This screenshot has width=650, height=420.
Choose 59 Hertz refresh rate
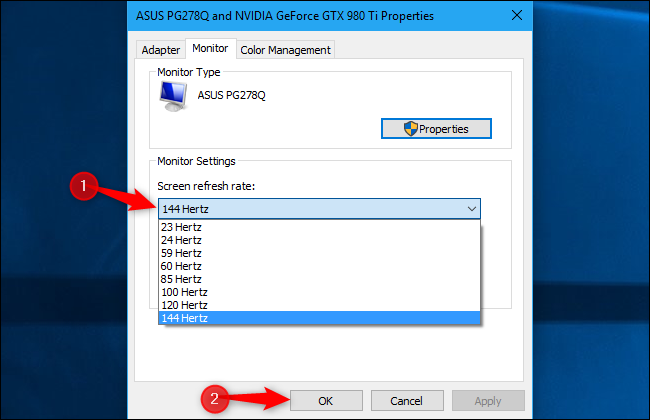point(181,253)
